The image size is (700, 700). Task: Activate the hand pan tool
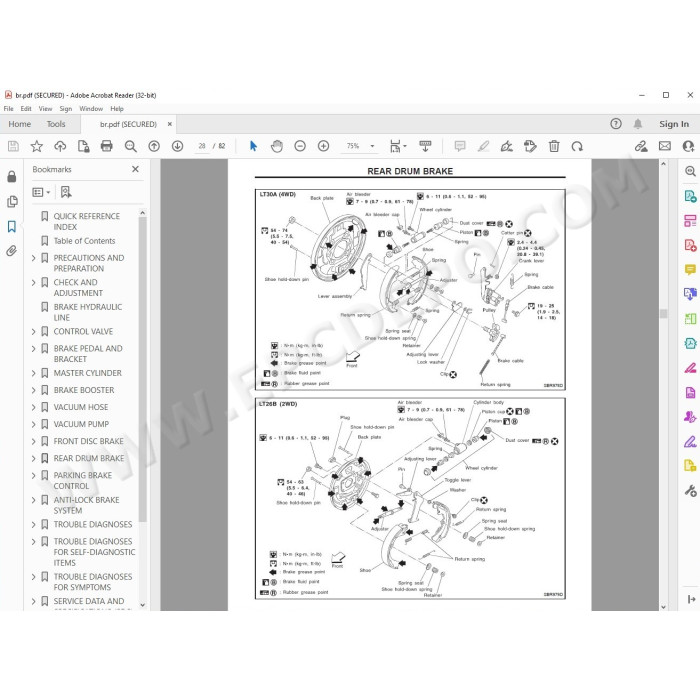277,146
